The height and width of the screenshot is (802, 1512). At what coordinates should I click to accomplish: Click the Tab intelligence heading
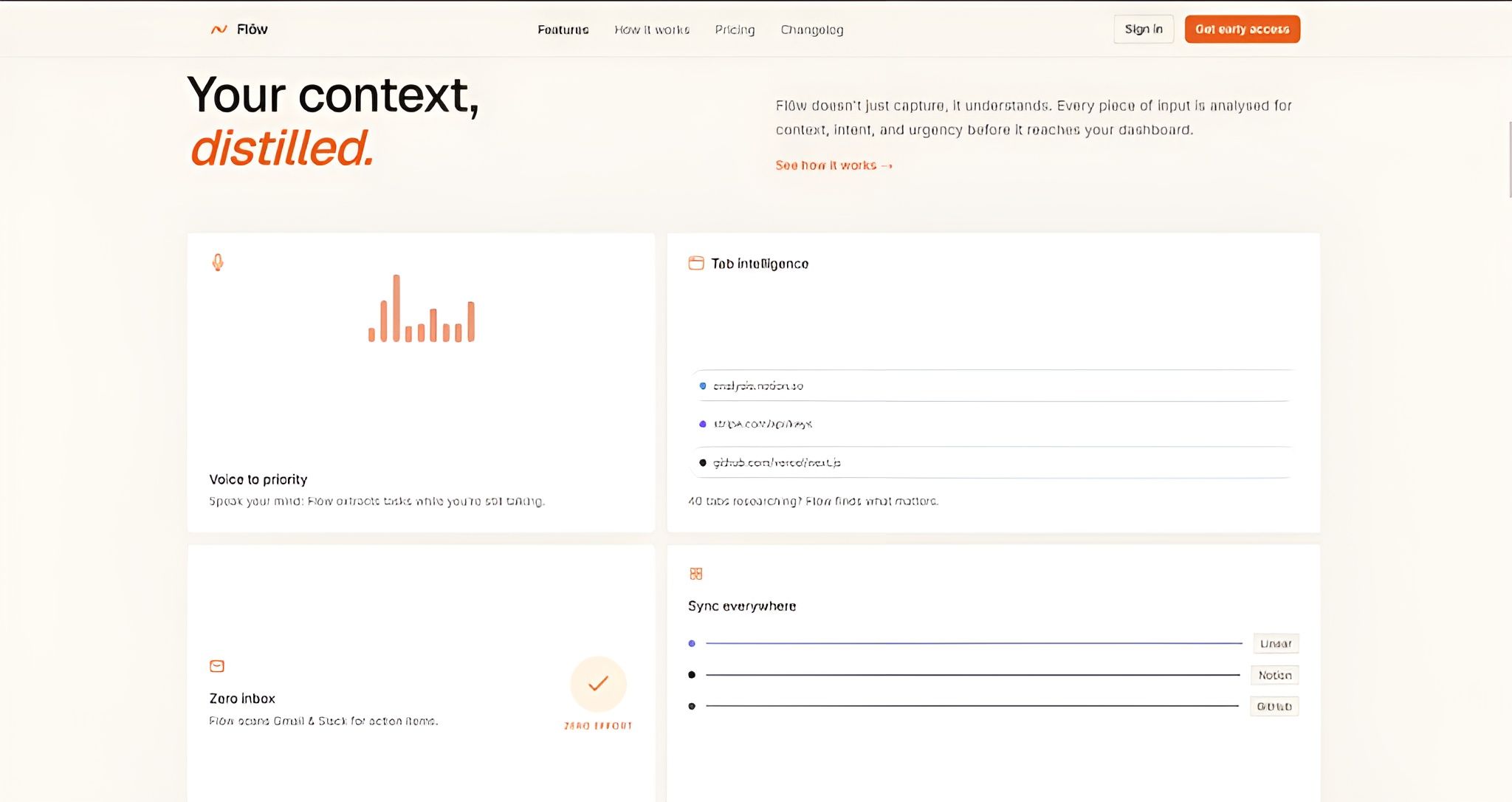click(x=760, y=264)
